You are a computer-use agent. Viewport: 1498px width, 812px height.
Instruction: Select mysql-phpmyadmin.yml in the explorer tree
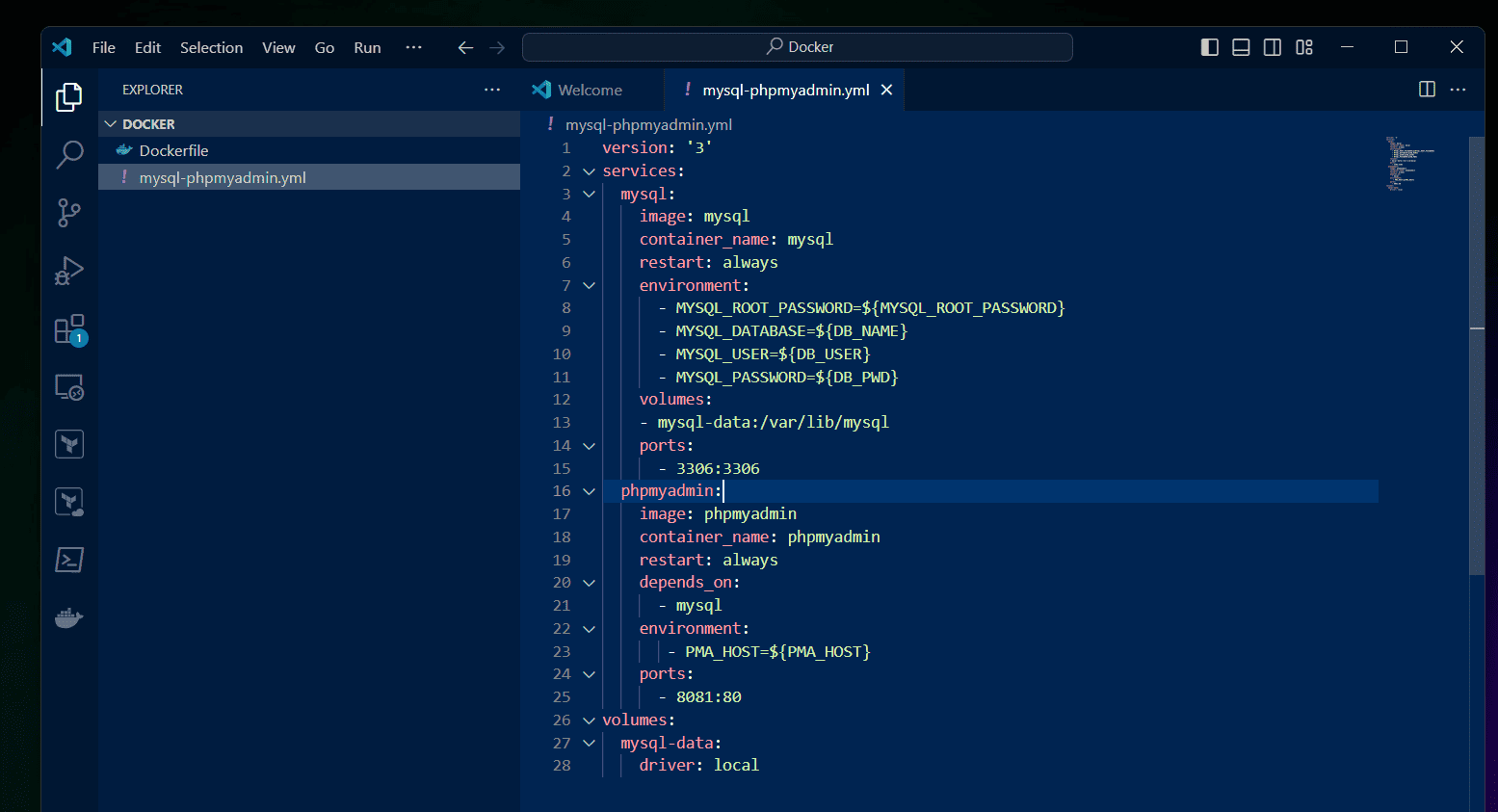click(309, 177)
